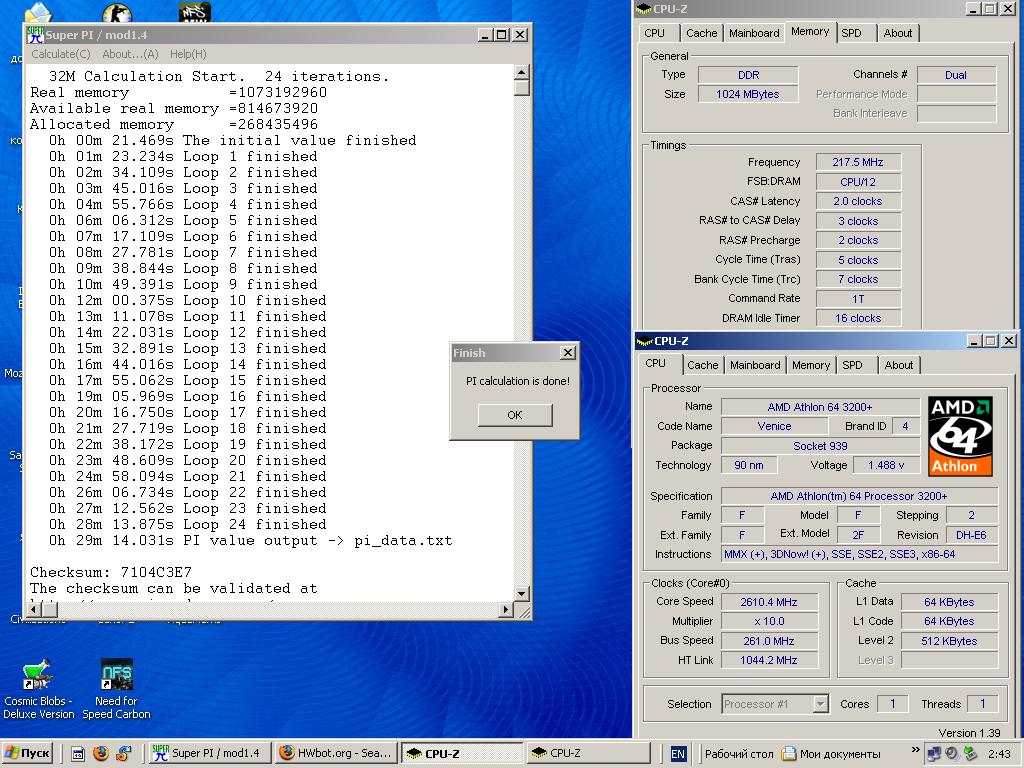Click the EN language indicator
The image size is (1024, 768).
click(678, 754)
